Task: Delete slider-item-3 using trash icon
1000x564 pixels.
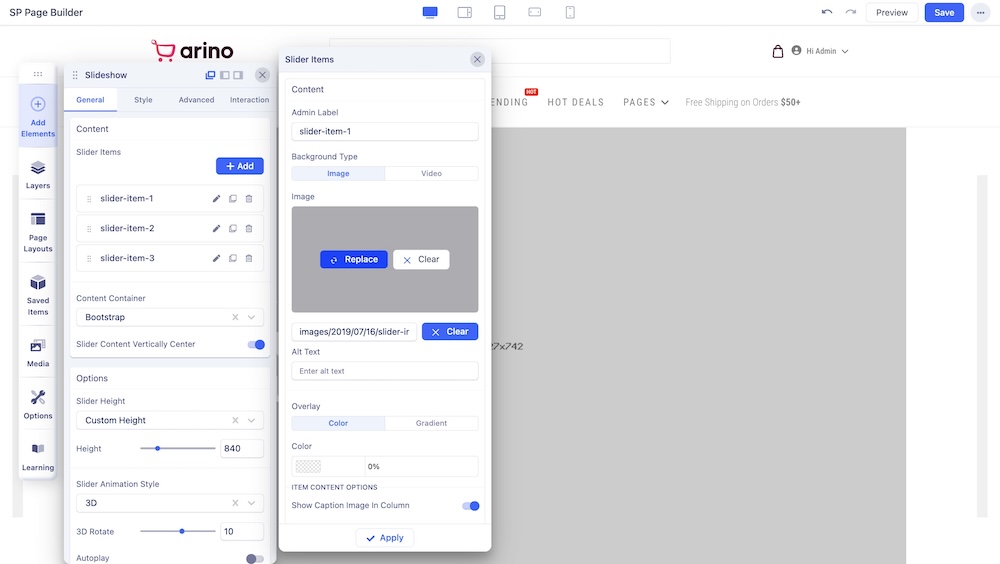Action: point(249,259)
